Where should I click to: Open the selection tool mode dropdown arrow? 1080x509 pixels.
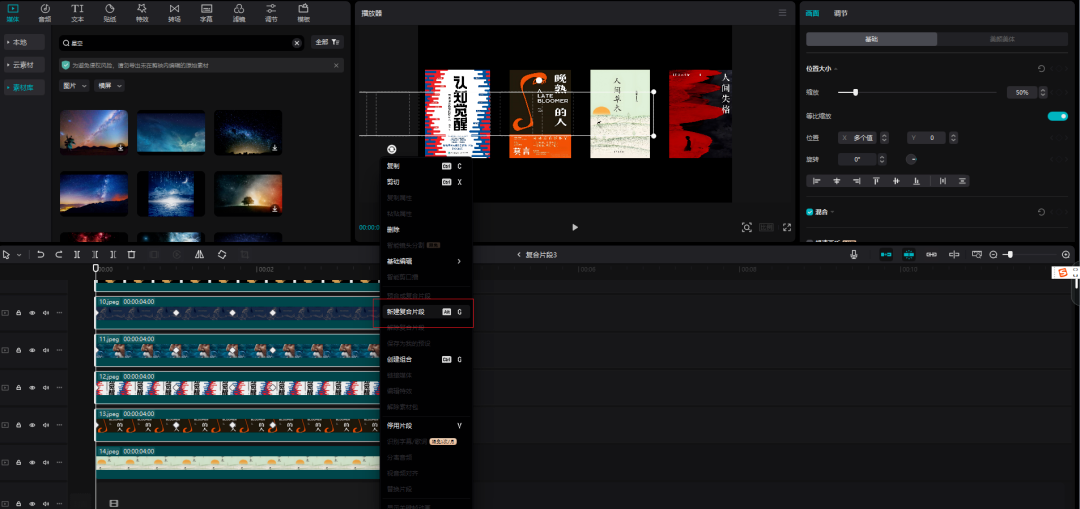[19, 255]
